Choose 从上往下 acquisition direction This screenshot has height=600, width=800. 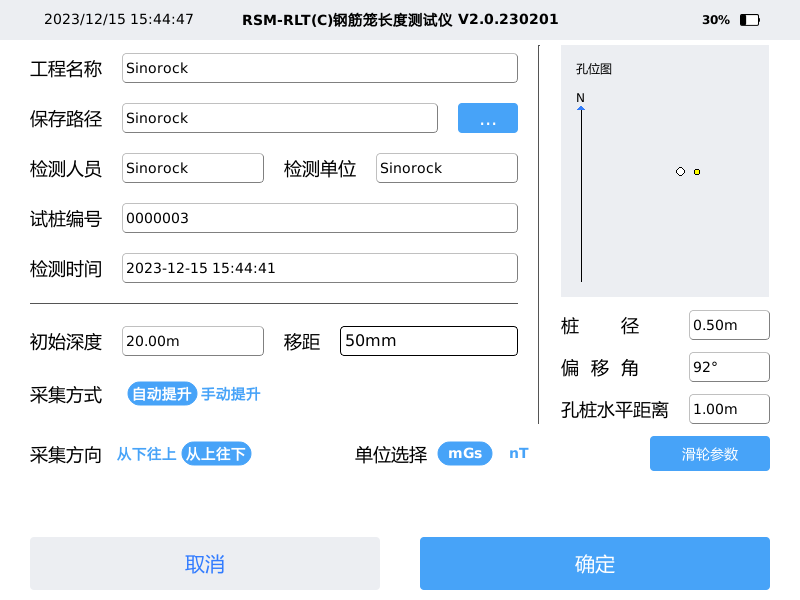click(x=216, y=454)
